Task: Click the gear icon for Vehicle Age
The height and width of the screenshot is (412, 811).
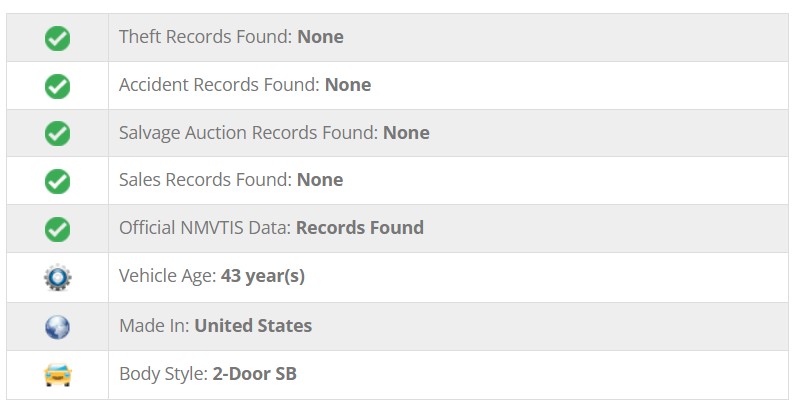Action: [57, 278]
